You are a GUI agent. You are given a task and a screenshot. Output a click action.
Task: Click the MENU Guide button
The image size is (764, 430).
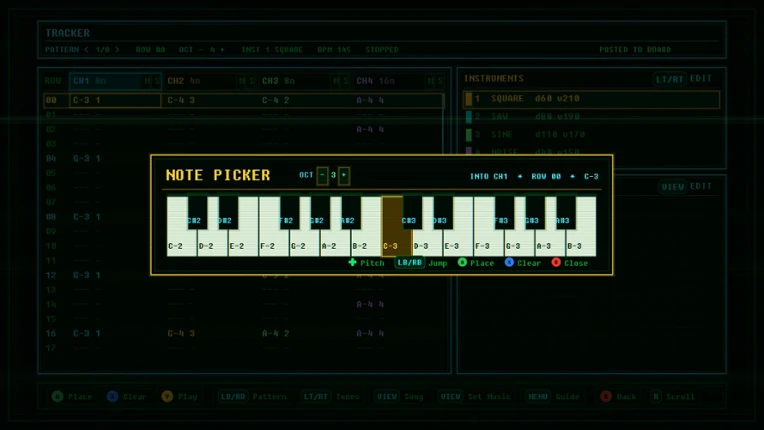pos(553,396)
